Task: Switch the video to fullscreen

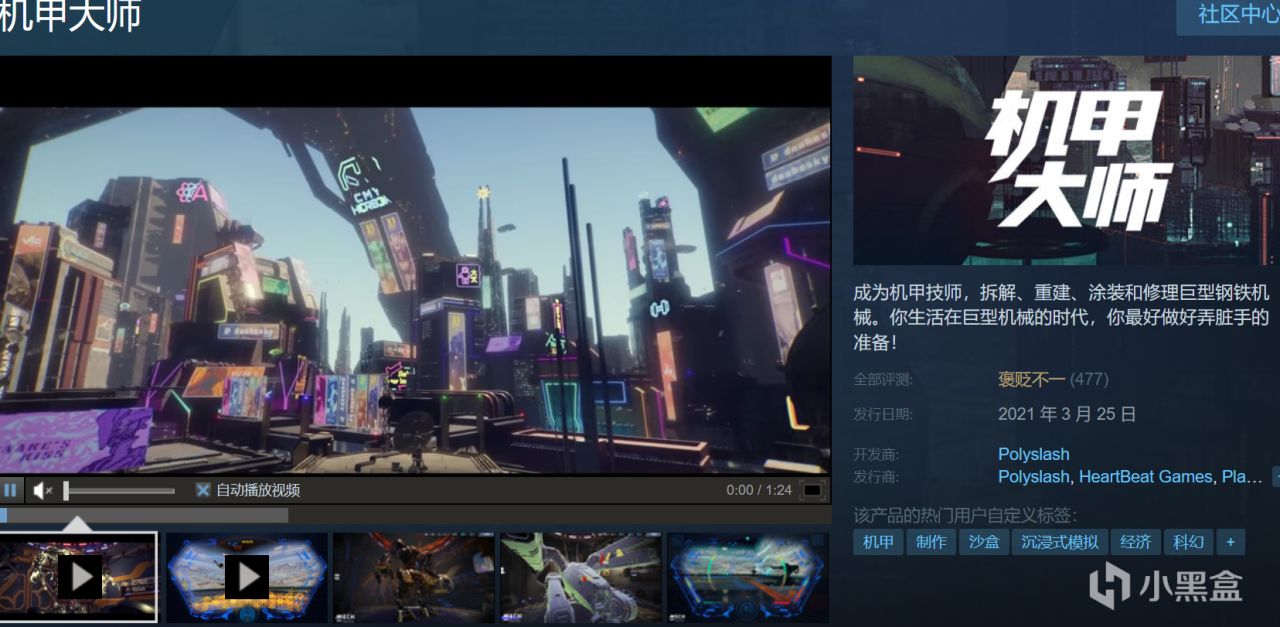Action: [812, 490]
